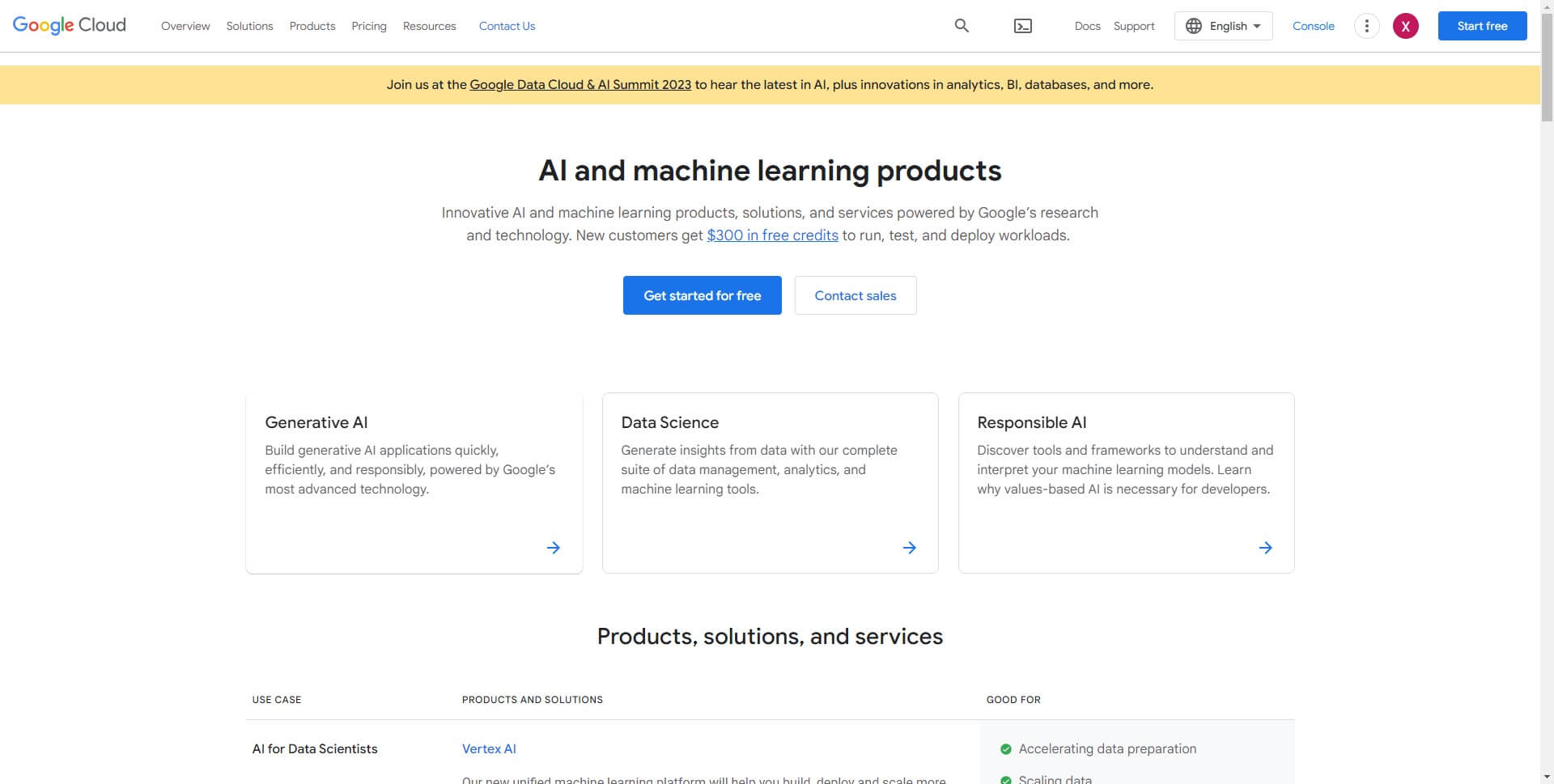Select the Responsible AI card title
Screen dimensions: 1554x784
(1032, 422)
